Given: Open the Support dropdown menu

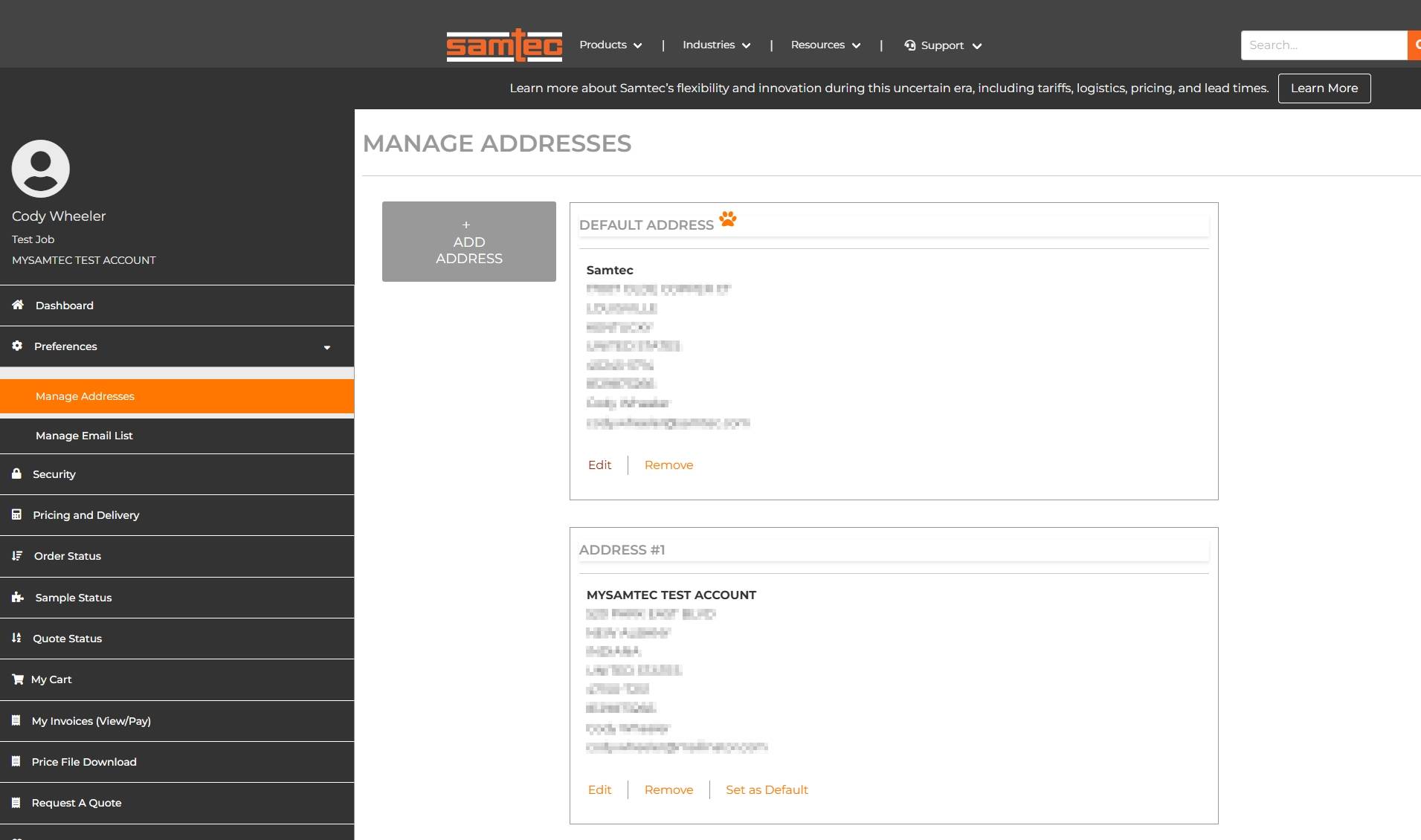Looking at the screenshot, I should [943, 45].
